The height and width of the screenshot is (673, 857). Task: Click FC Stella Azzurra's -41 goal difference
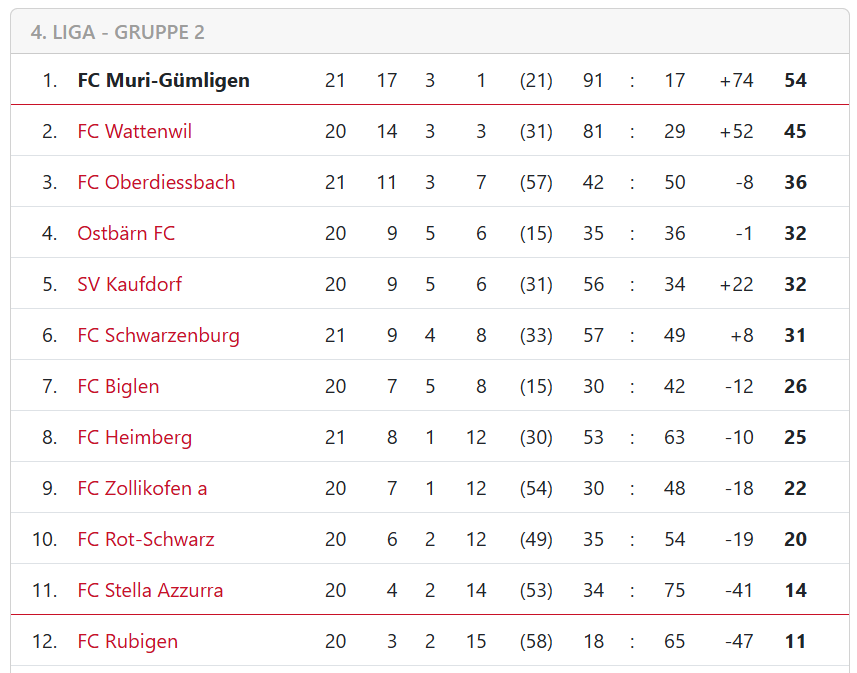click(739, 590)
